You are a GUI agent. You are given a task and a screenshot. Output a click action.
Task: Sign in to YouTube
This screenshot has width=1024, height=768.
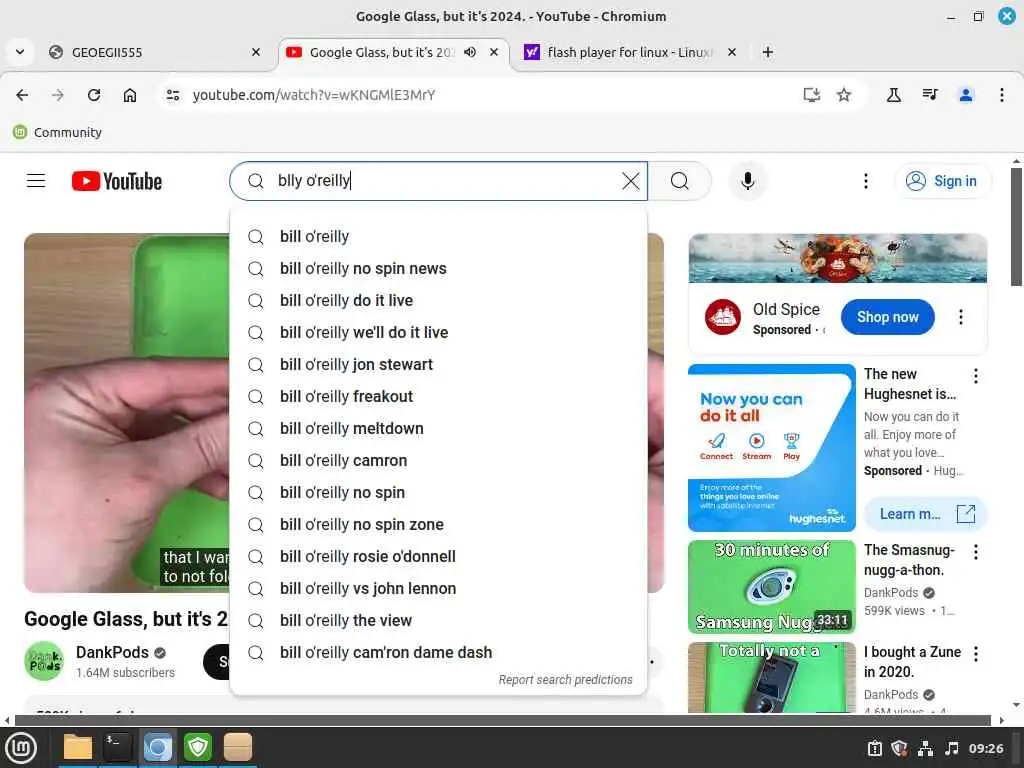(942, 181)
